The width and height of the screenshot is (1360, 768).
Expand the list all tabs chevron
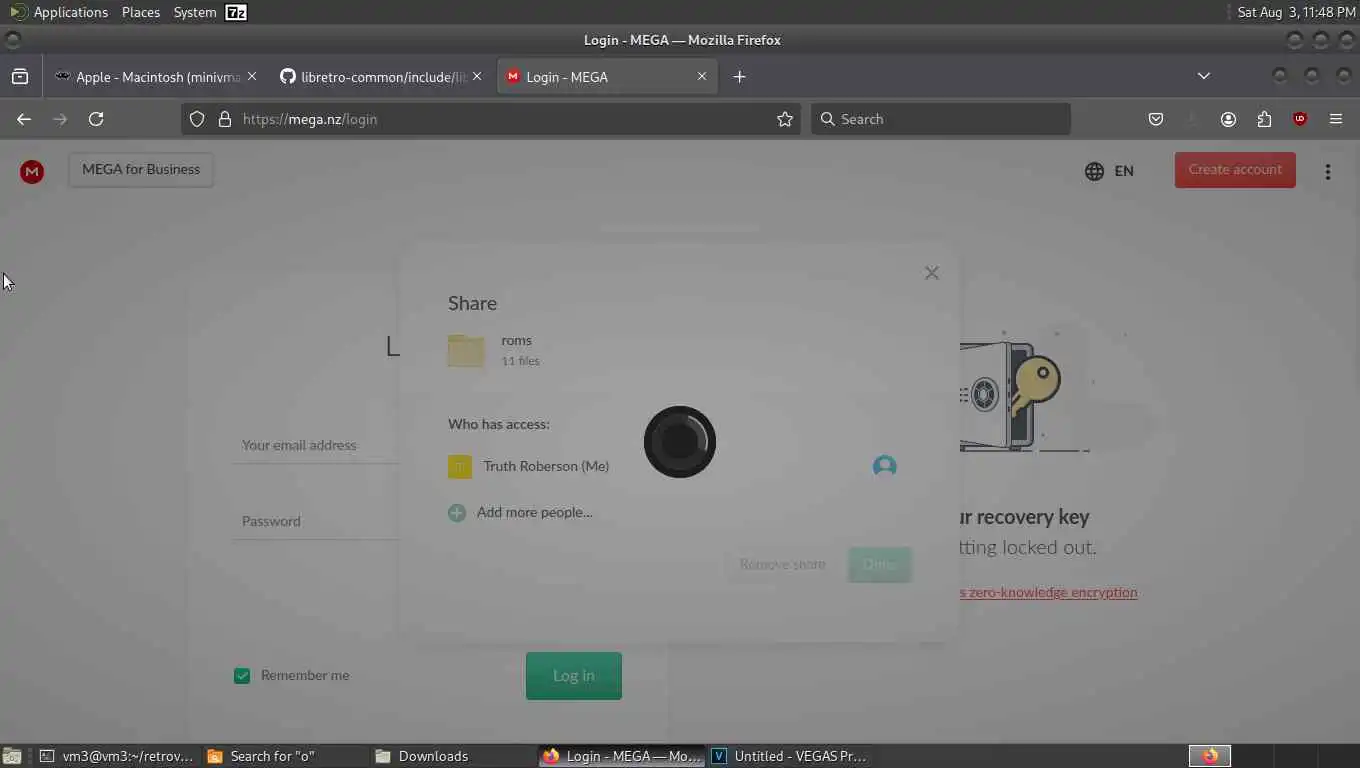coord(1204,76)
